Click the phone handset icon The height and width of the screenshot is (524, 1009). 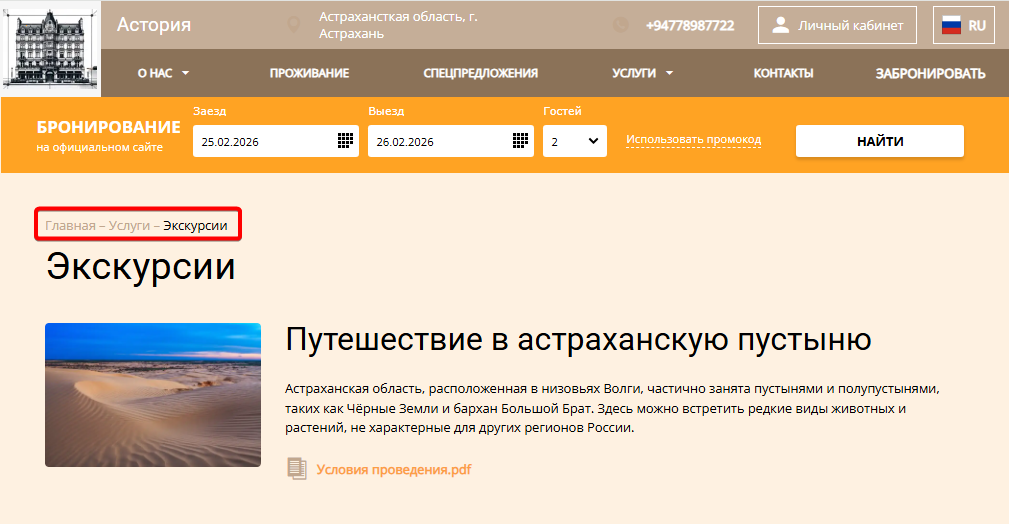tap(620, 25)
